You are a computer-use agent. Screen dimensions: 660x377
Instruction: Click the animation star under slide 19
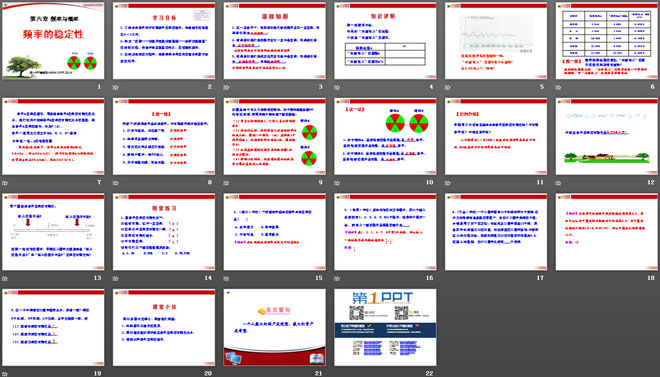5,374
